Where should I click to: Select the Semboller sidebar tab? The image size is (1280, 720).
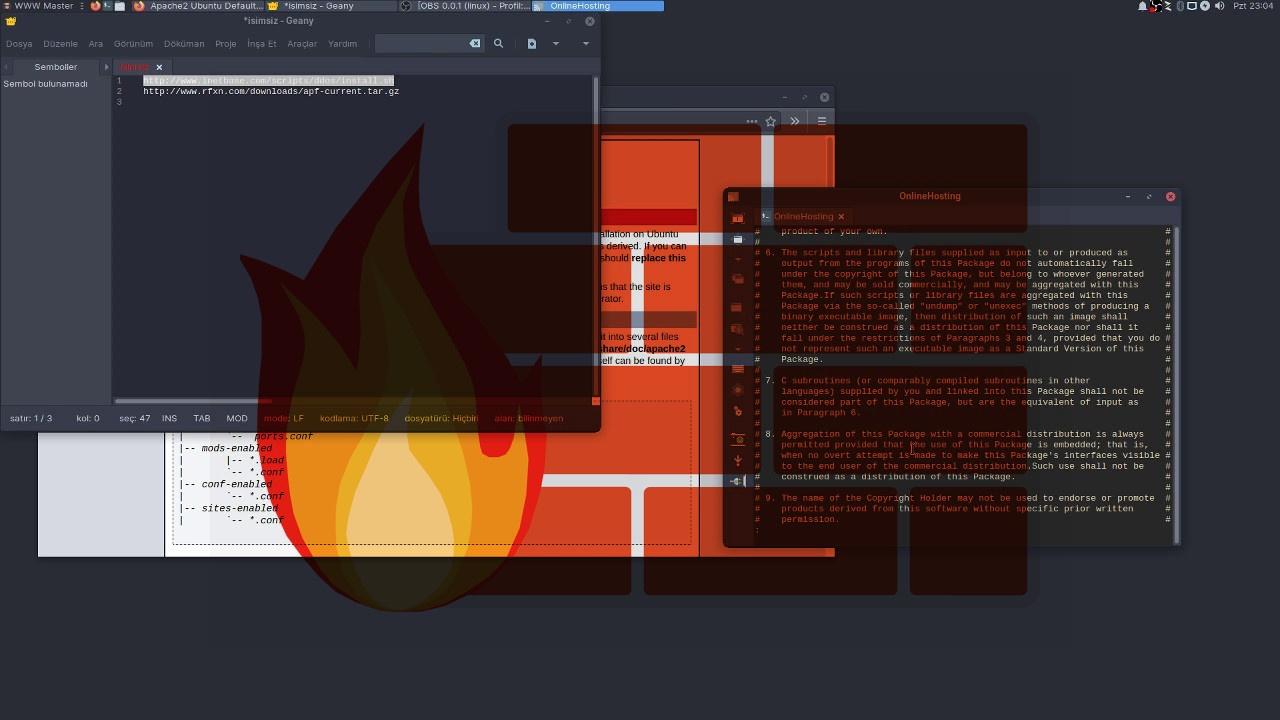(x=55, y=67)
